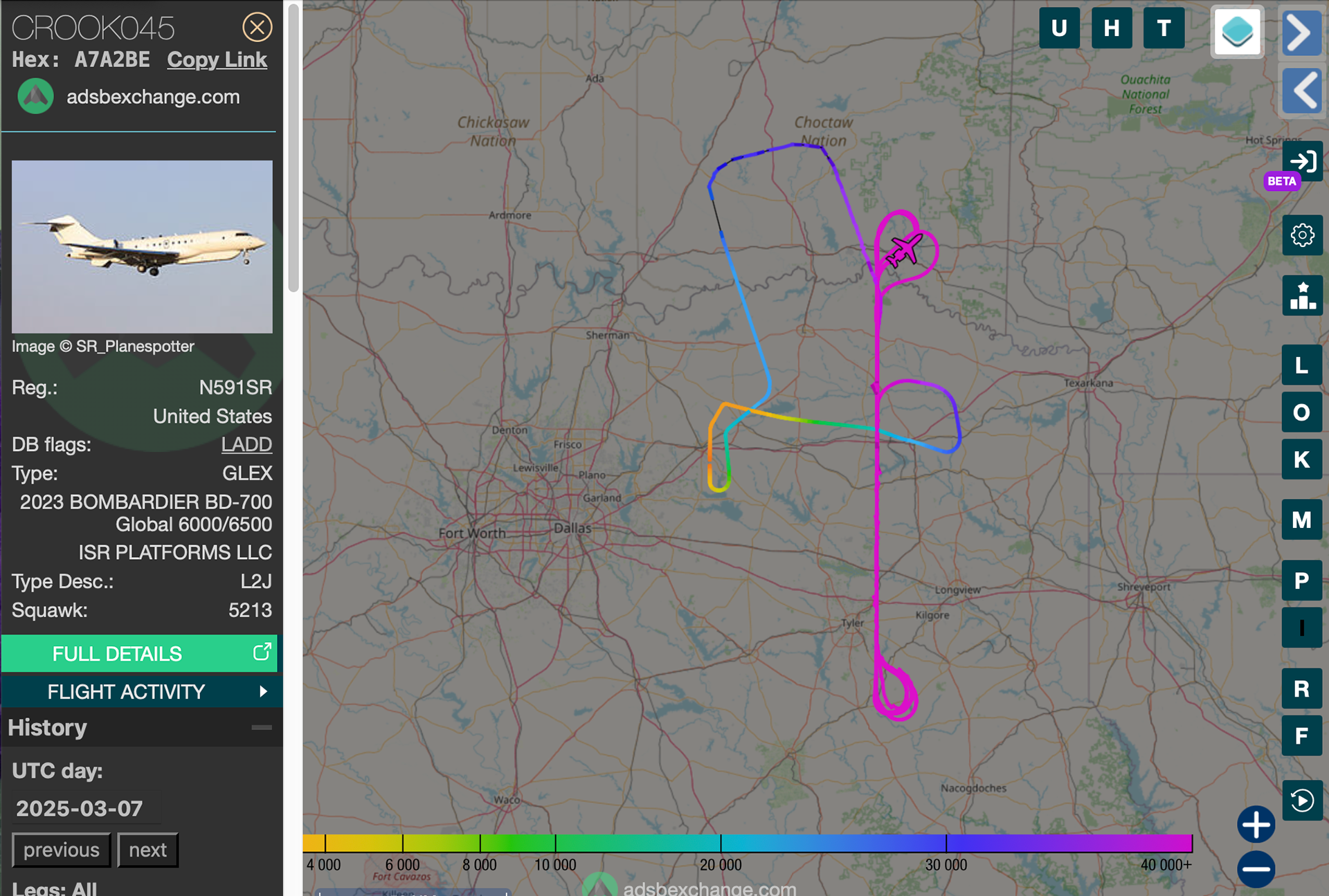Screen dimensions: 1329x896
Task: Toggle the R button on map sidebar
Action: point(1302,688)
